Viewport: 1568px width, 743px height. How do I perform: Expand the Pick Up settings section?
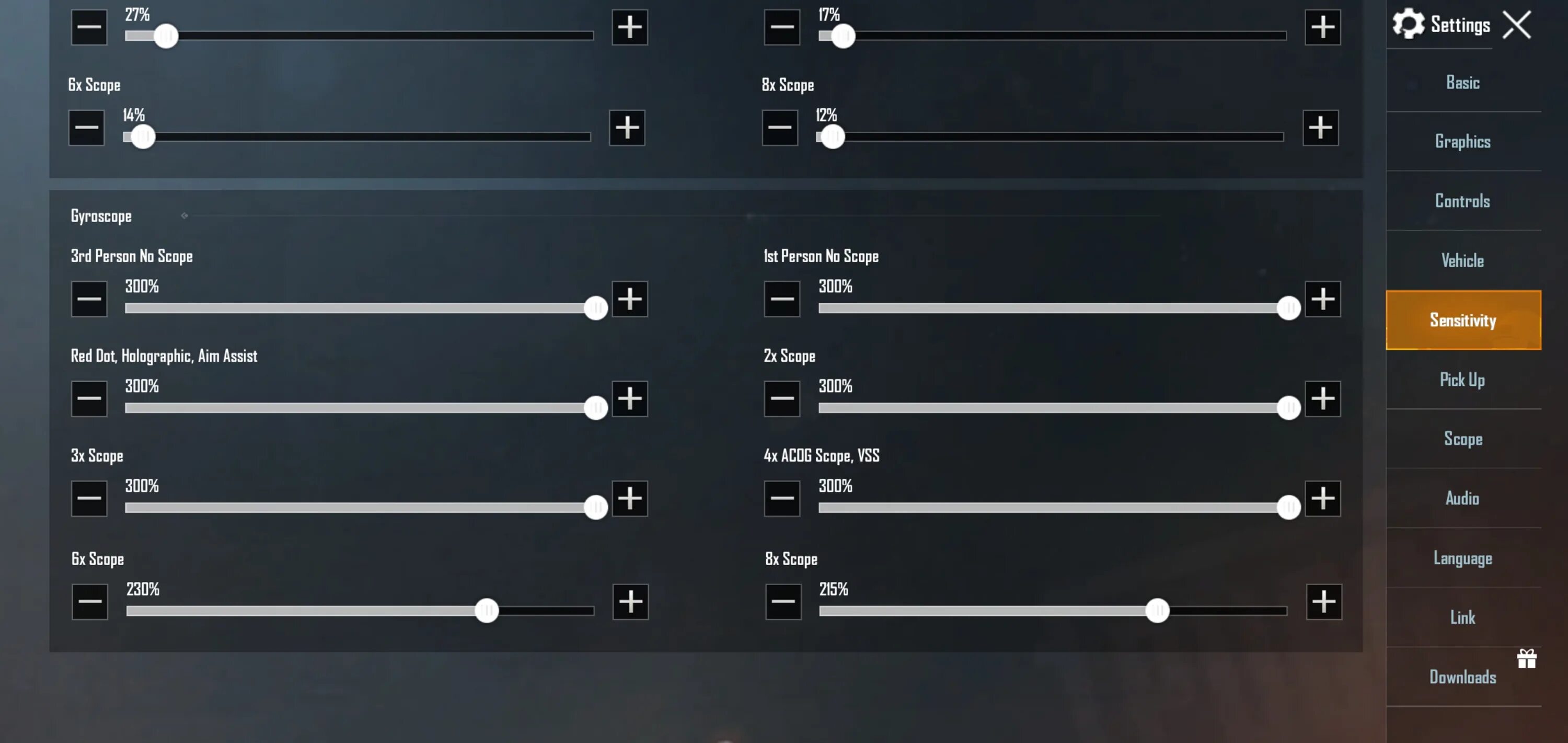[1463, 379]
